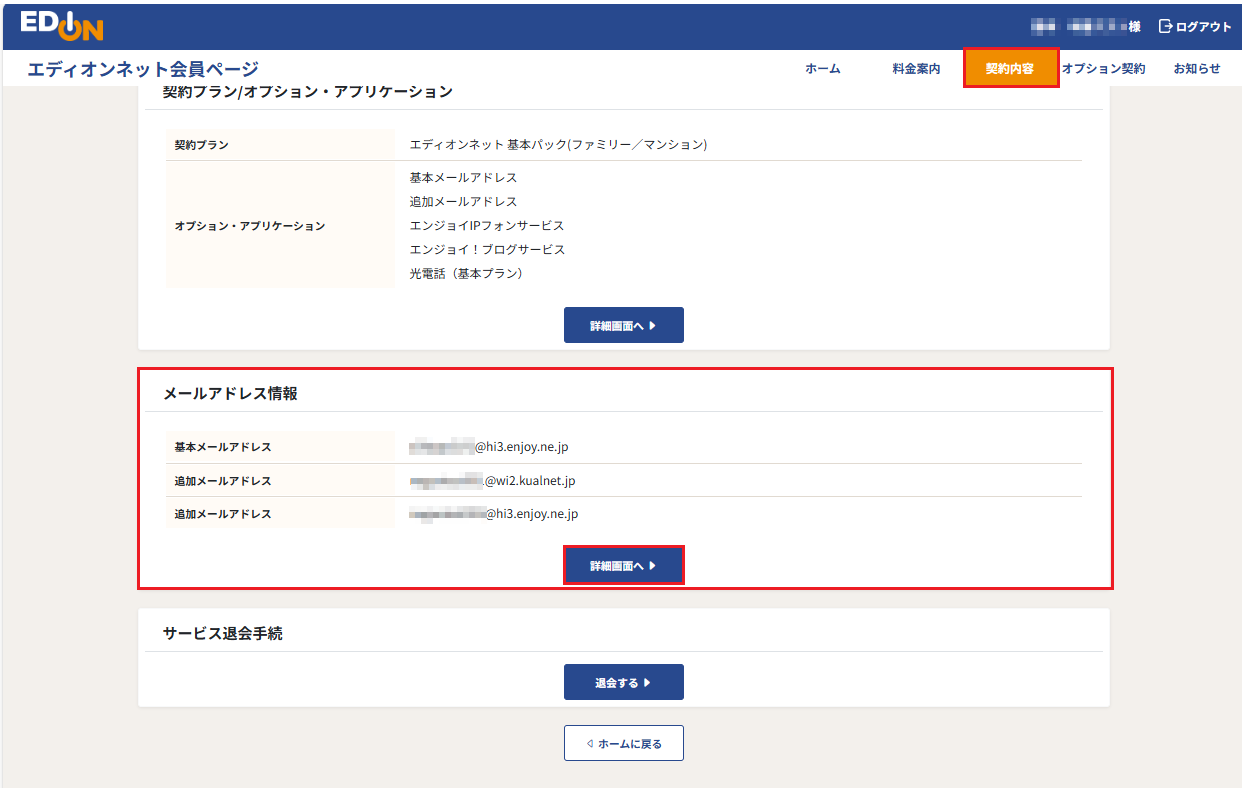Click the ホームに戻る button
Viewport: 1242px width, 788px height.
pyautogui.click(x=624, y=743)
